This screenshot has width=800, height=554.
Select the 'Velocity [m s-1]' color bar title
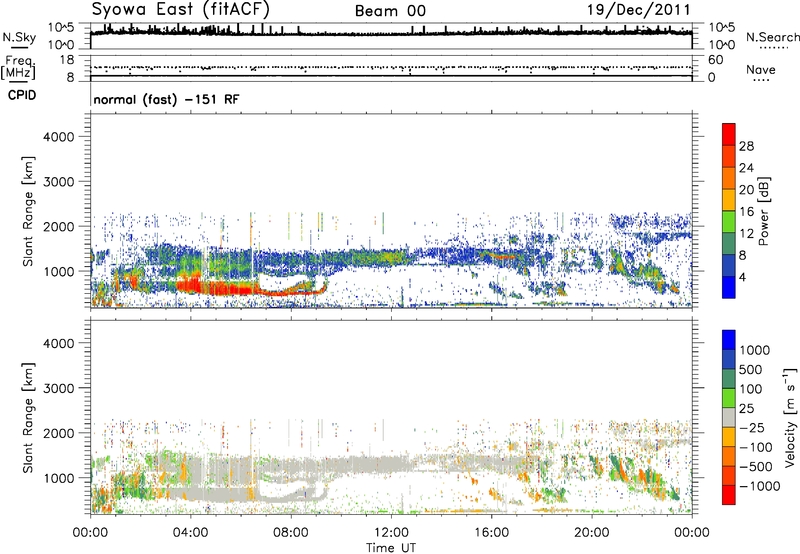click(x=790, y=417)
